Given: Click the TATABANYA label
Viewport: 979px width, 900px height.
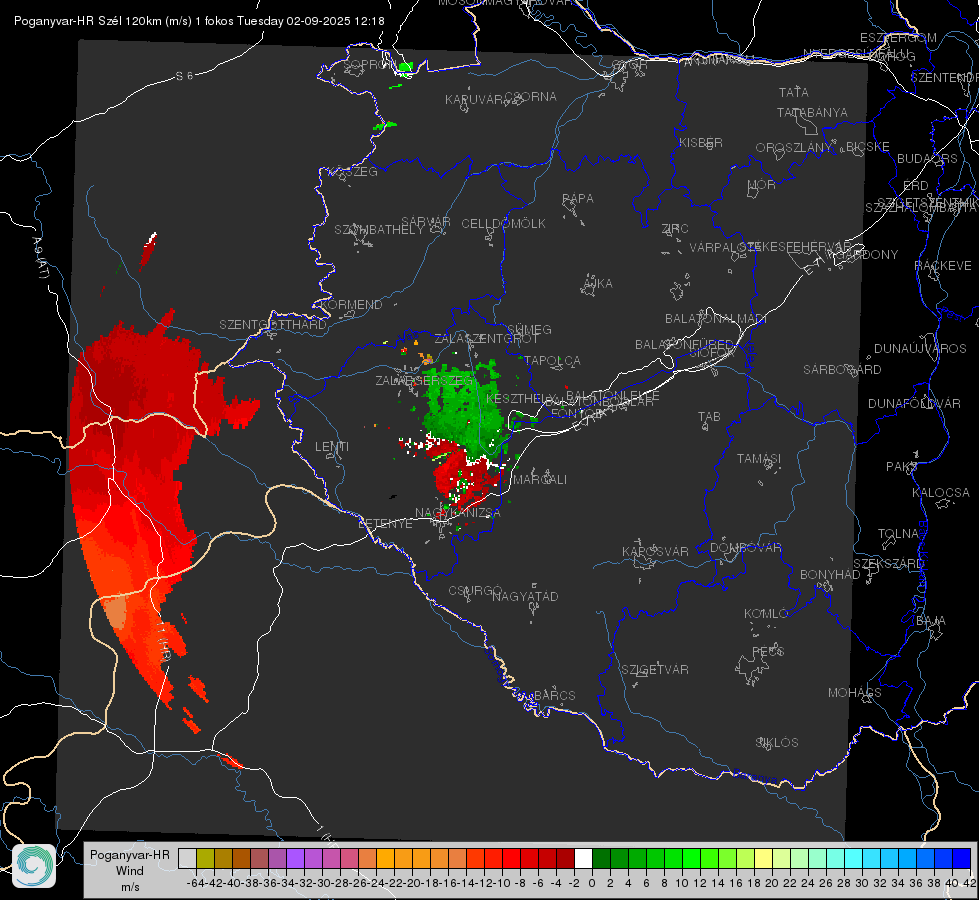Looking at the screenshot, I should tap(812, 112).
